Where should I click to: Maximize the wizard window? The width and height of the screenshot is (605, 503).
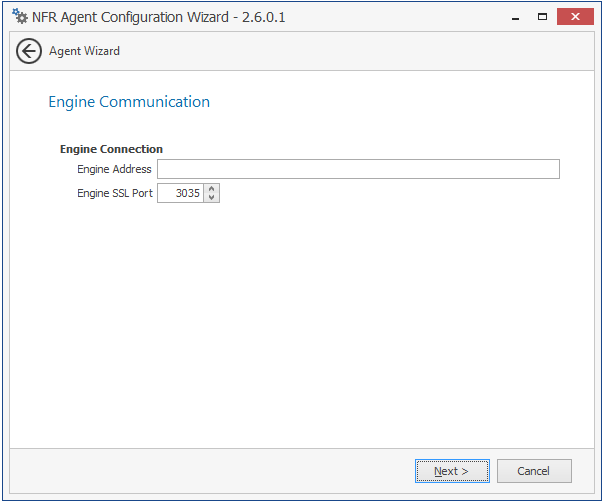click(542, 17)
